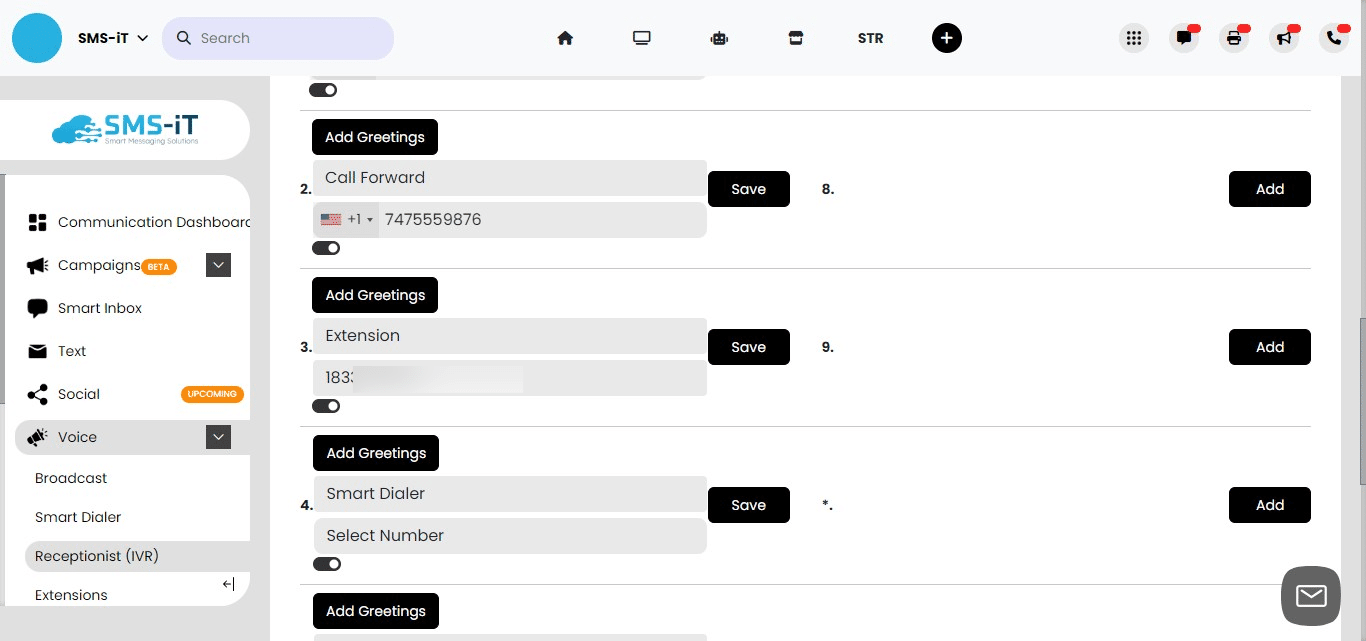Toggle the switch under Call Forward
This screenshot has height=641, width=1366.
[x=326, y=247]
